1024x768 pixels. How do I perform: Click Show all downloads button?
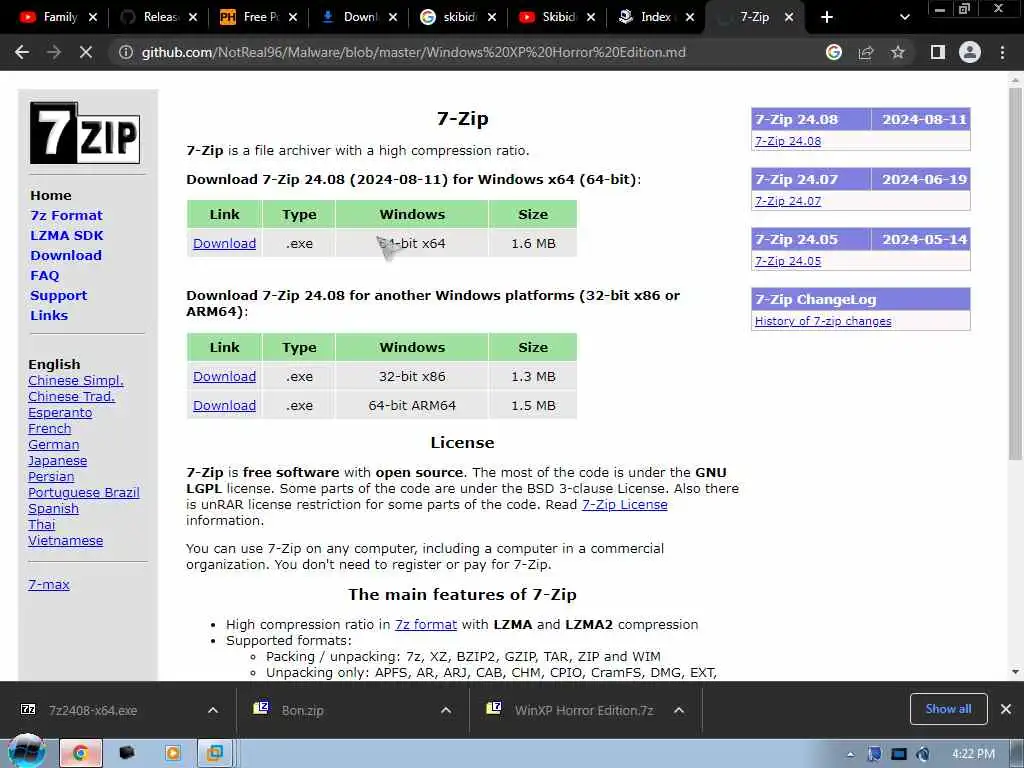(x=948, y=709)
